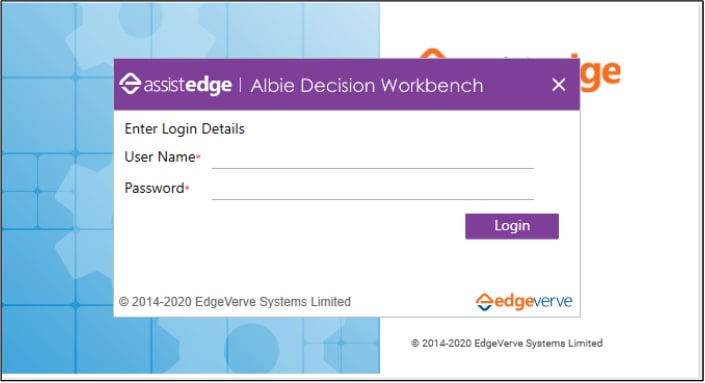Screen dimensions: 705x383
Task: Click the Password label
Action: [x=154, y=188]
